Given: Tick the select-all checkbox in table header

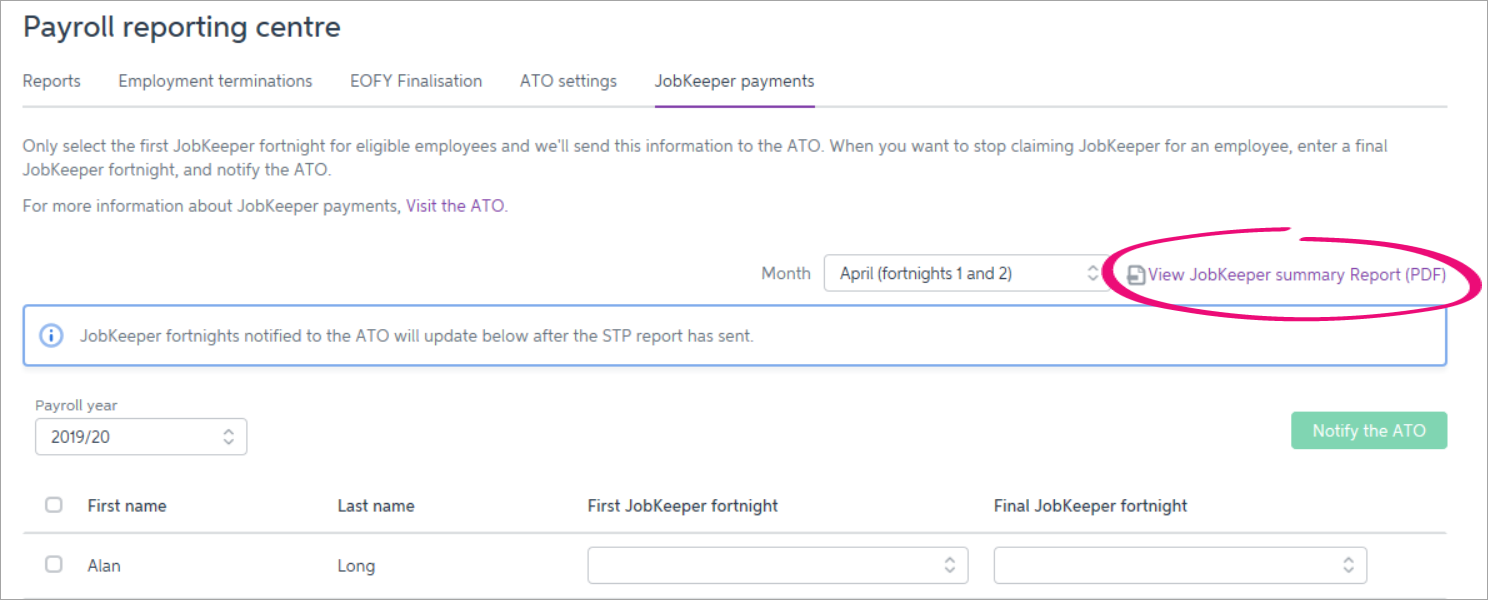Looking at the screenshot, I should pyautogui.click(x=54, y=505).
